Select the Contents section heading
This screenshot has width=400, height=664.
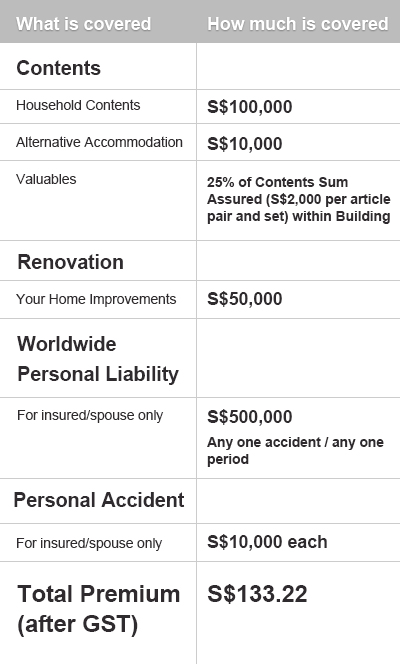(58, 68)
